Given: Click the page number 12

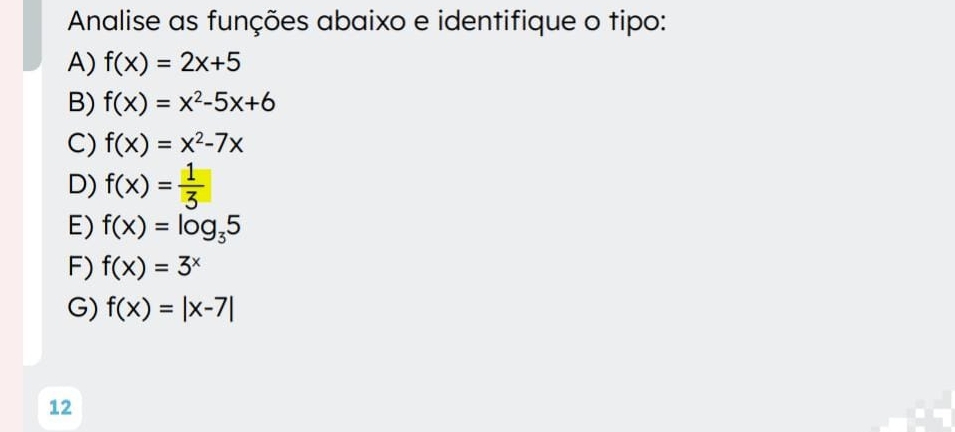Looking at the screenshot, I should [x=60, y=406].
